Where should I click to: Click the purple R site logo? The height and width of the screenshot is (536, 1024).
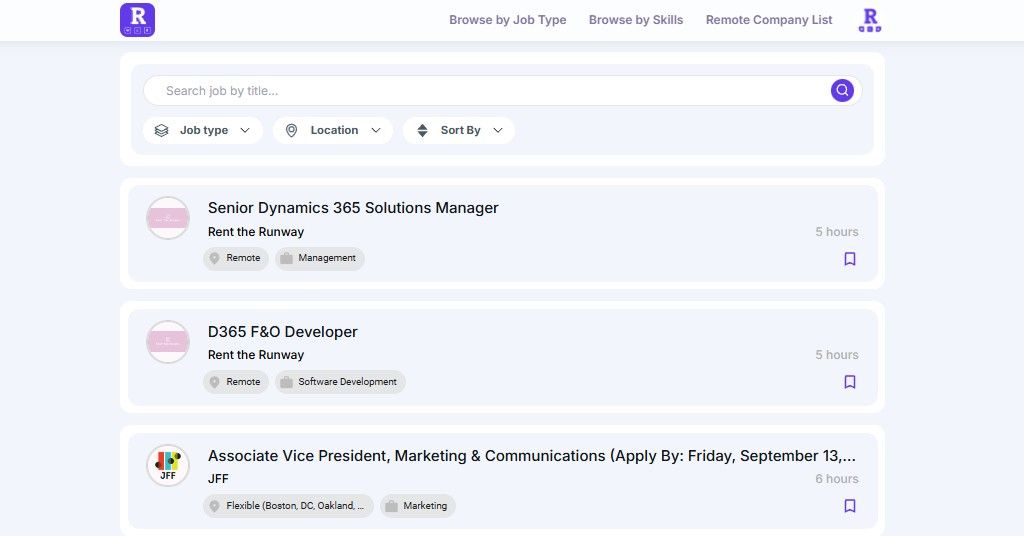coord(137,20)
